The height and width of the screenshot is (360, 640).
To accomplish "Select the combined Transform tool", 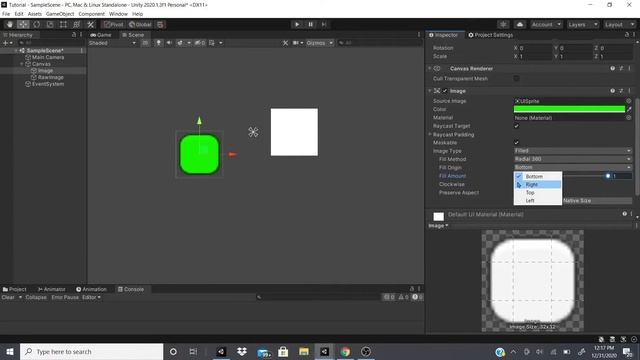I will [x=77, y=24].
